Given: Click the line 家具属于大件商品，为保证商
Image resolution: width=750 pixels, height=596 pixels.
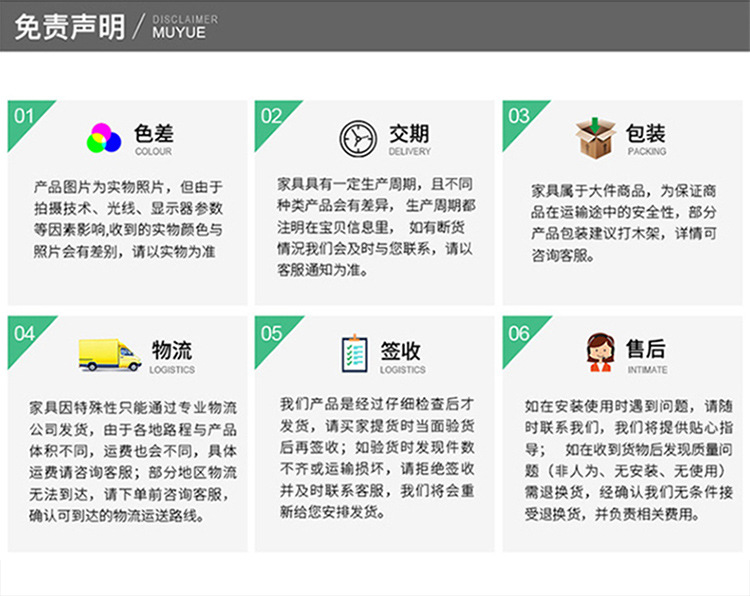Looking at the screenshot, I should pos(624,190).
